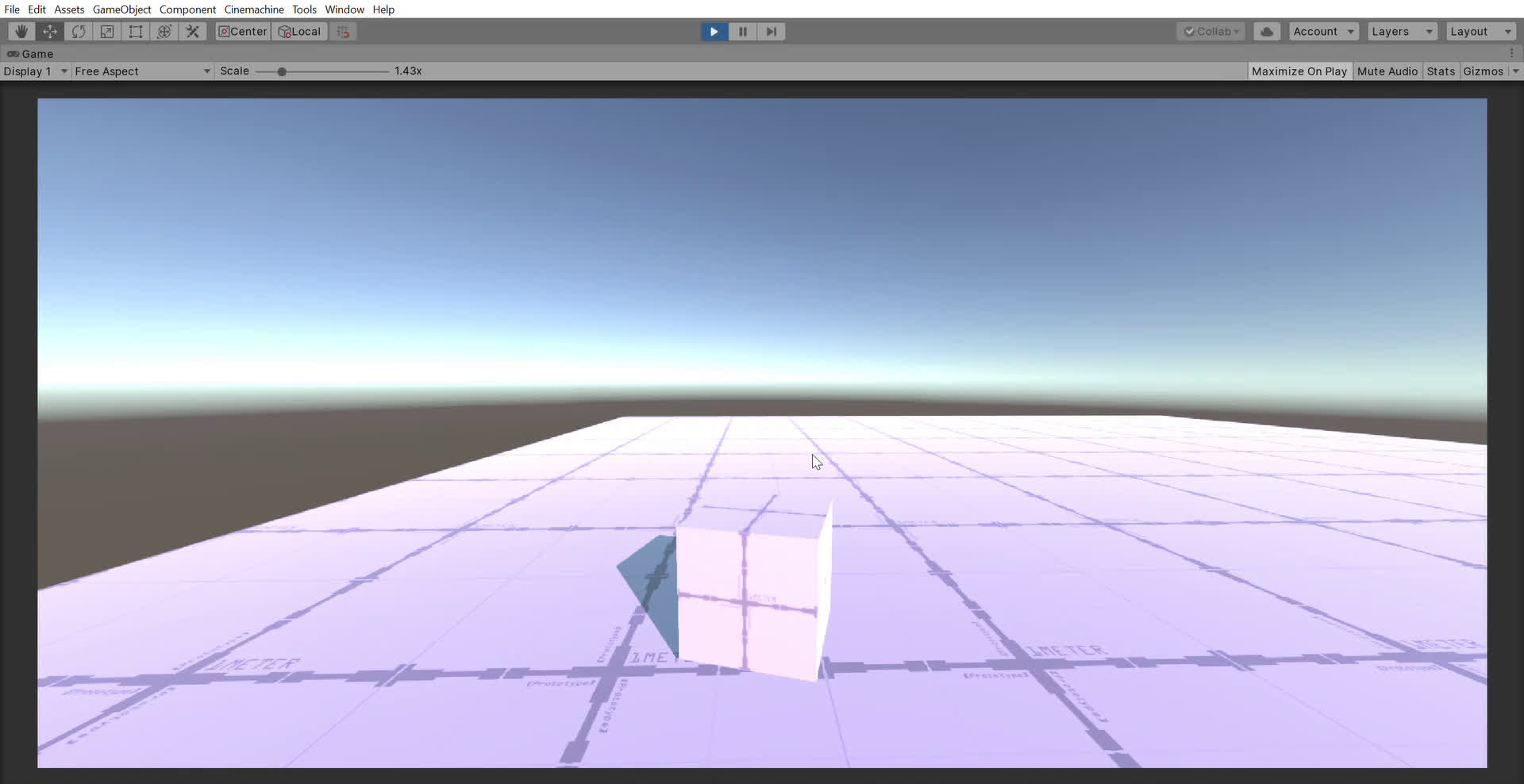Select the Rect Transform tool
Image resolution: width=1524 pixels, height=784 pixels.
pyautogui.click(x=136, y=32)
